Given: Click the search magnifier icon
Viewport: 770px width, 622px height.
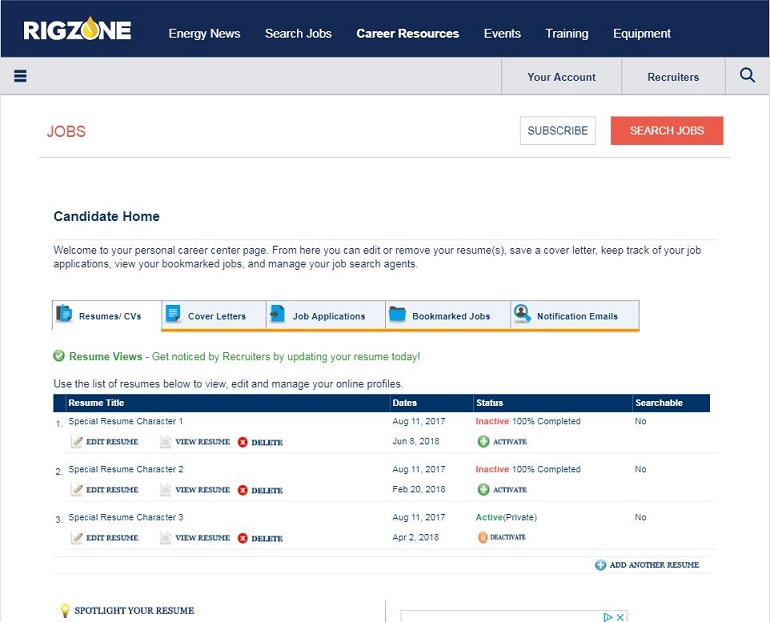Looking at the screenshot, I should click(x=747, y=75).
